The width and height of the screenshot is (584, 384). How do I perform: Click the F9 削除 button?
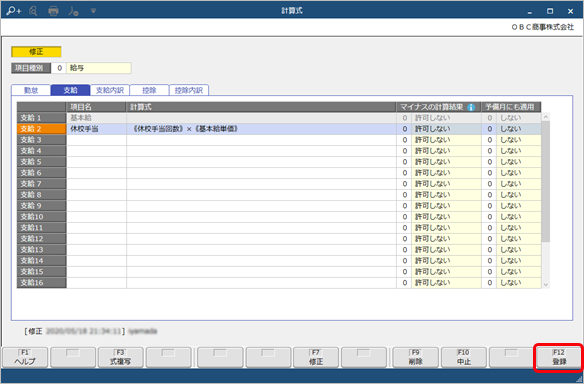tap(415, 358)
